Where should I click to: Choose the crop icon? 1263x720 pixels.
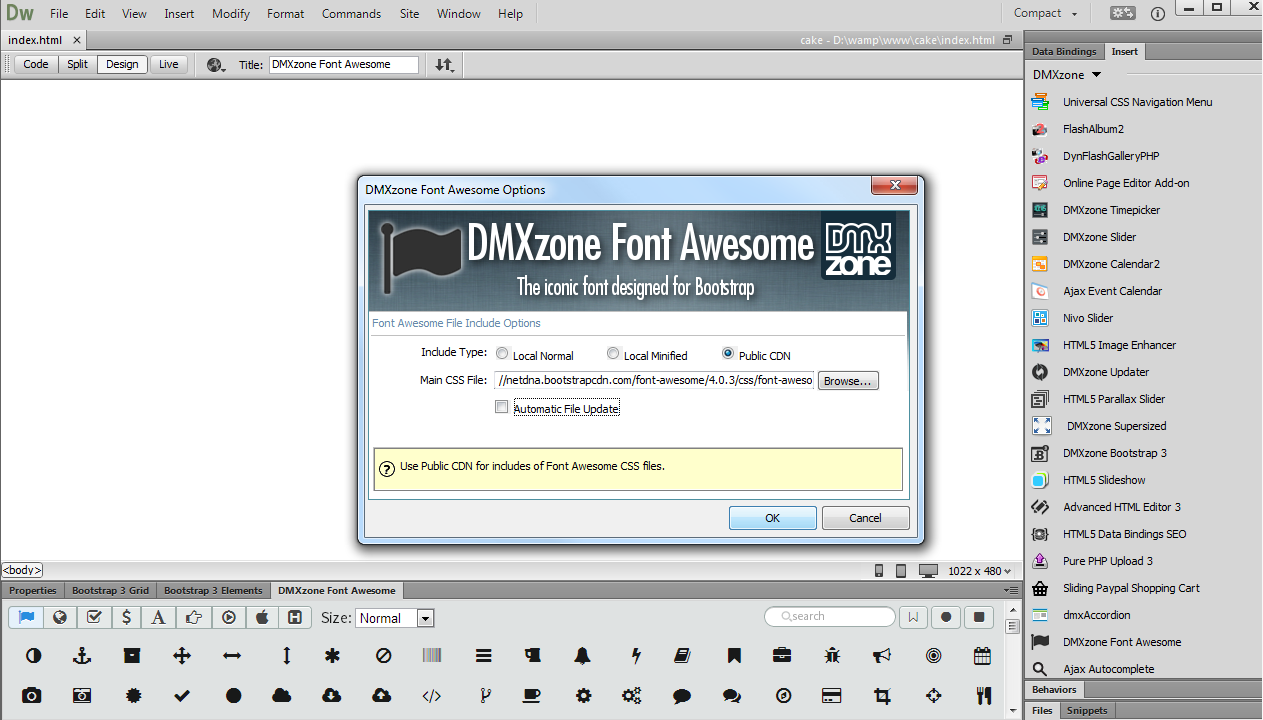pos(882,695)
